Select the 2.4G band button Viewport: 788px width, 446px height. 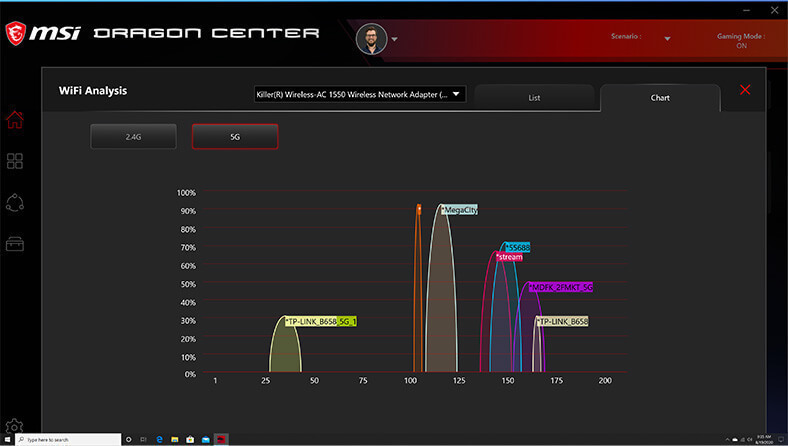133,136
